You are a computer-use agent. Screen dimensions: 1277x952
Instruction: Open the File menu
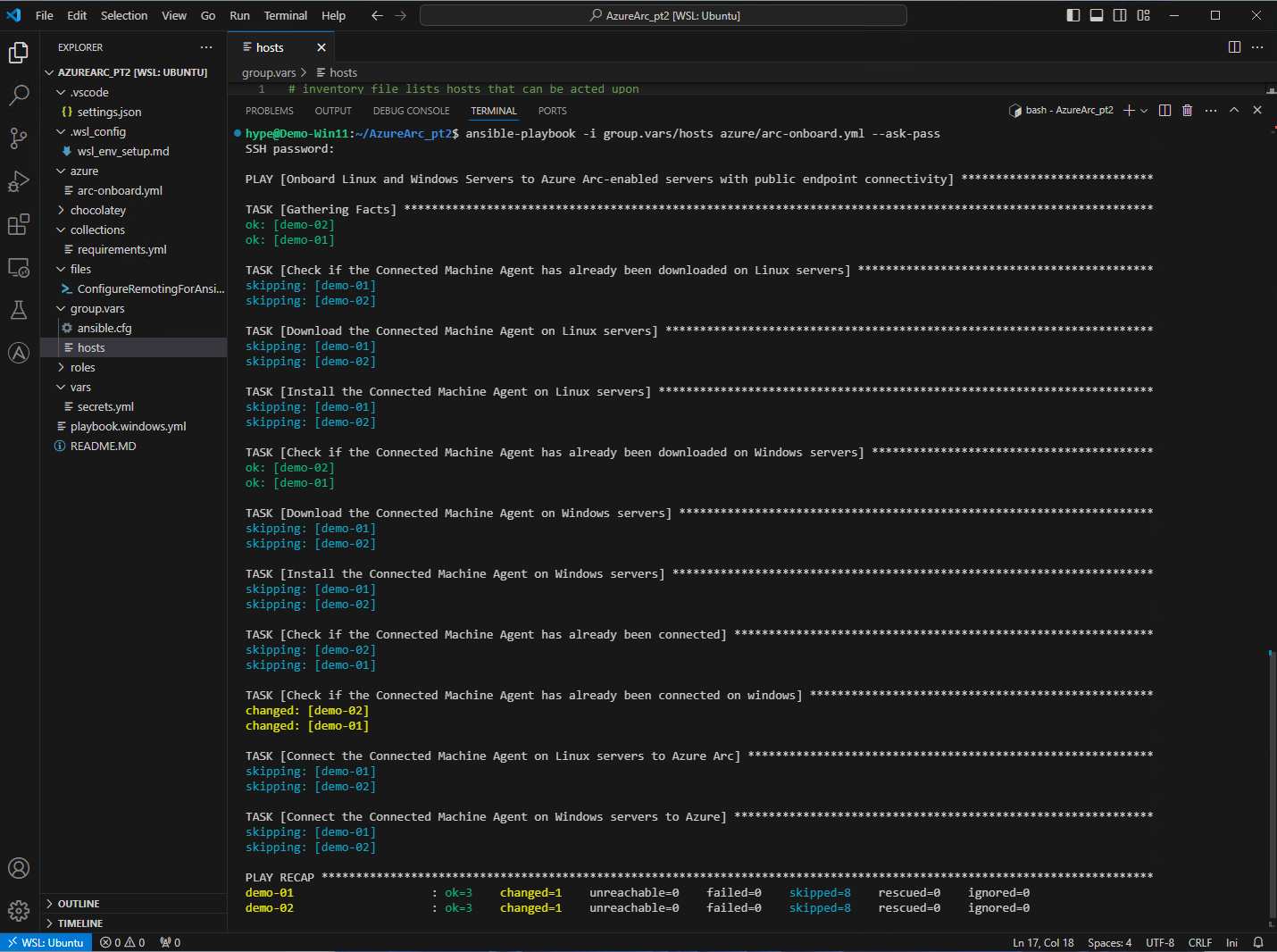[44, 15]
